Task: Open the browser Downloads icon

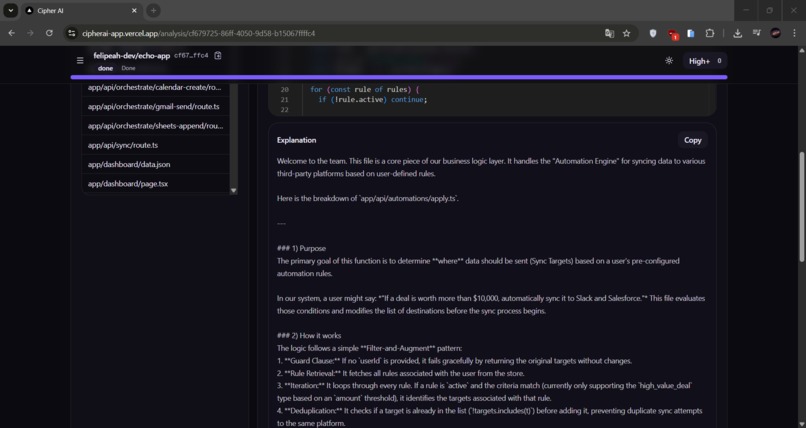Action: point(737,33)
